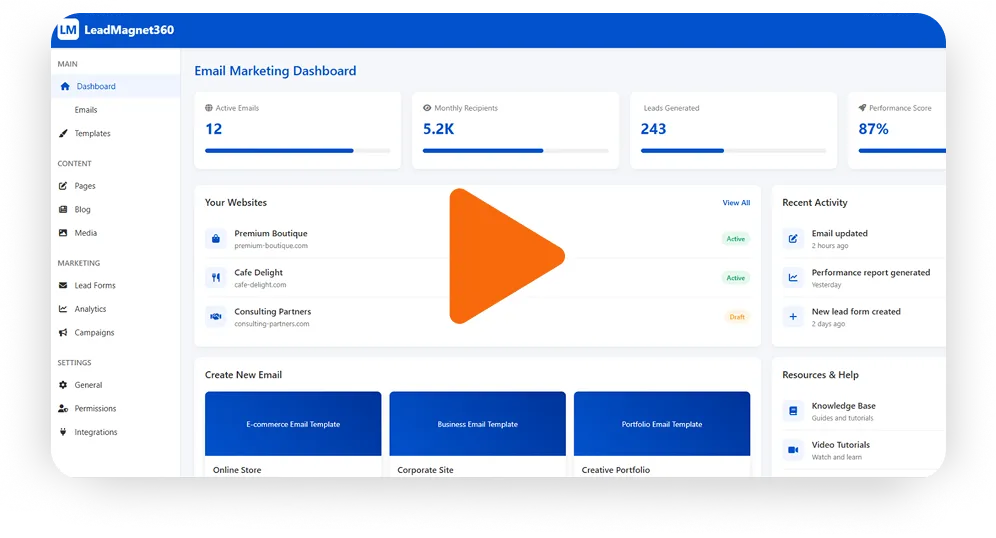Click the New lead form plus icon
This screenshot has width=996, height=538.
pos(793,316)
